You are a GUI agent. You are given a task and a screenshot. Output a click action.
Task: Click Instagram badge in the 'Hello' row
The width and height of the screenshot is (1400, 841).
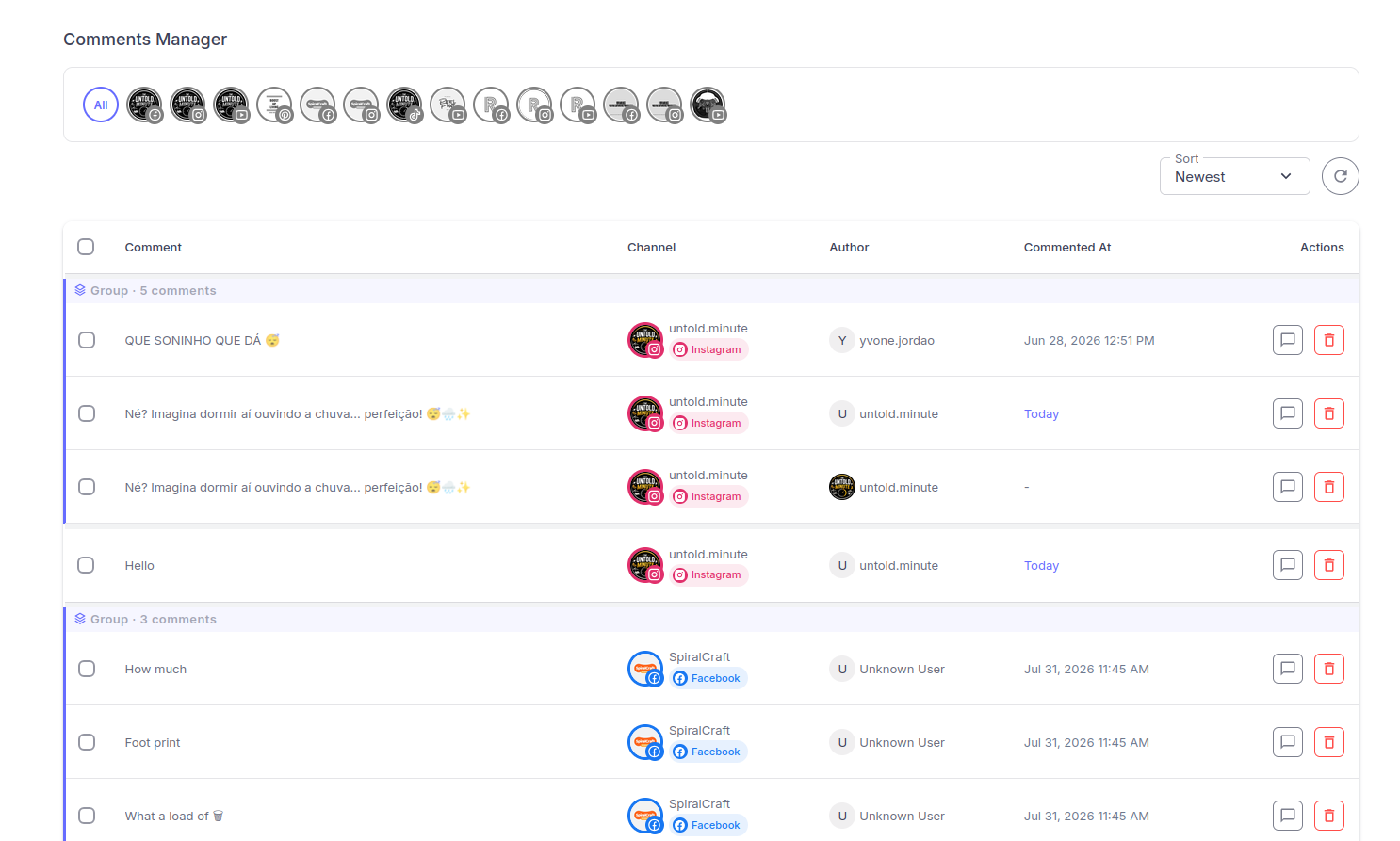point(708,574)
